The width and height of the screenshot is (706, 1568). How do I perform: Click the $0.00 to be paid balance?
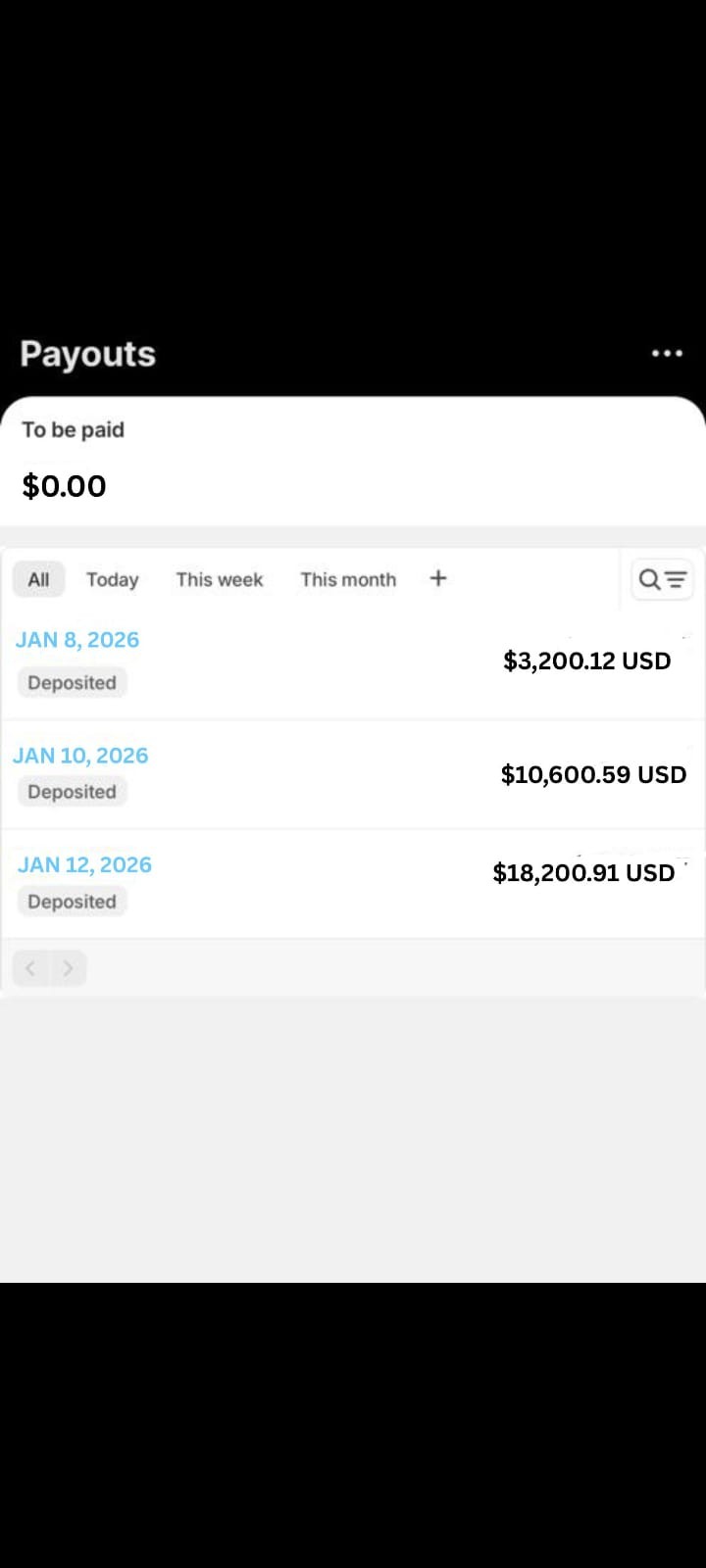click(x=64, y=486)
